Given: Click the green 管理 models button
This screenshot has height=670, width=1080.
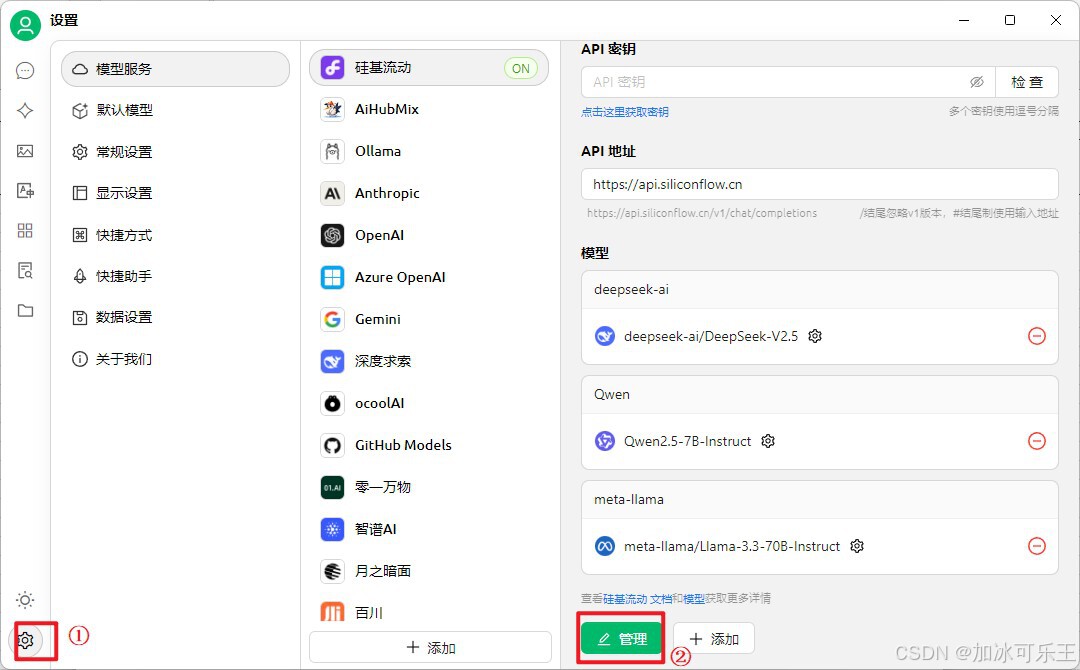Looking at the screenshot, I should [x=621, y=639].
